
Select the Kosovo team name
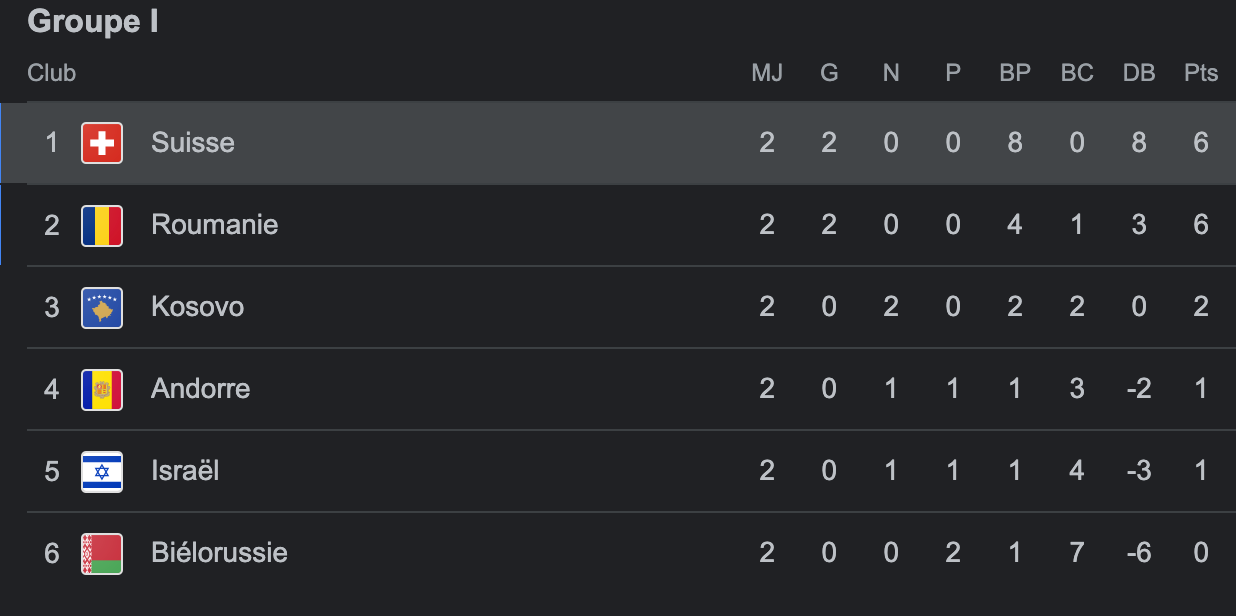[x=197, y=307]
